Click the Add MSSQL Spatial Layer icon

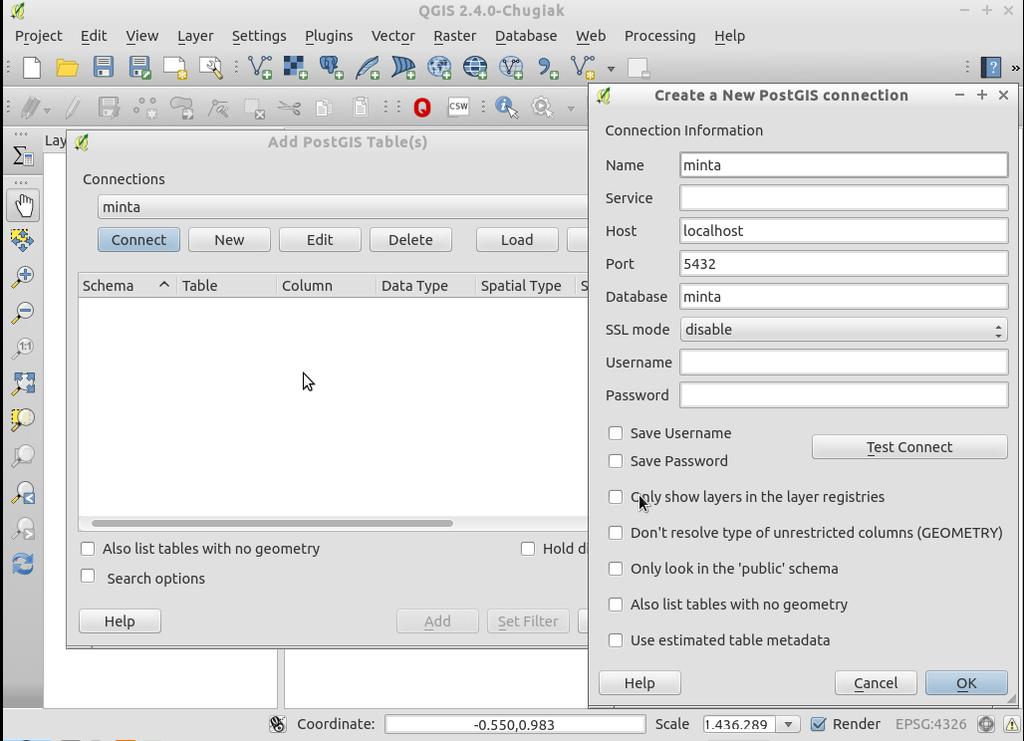click(403, 67)
